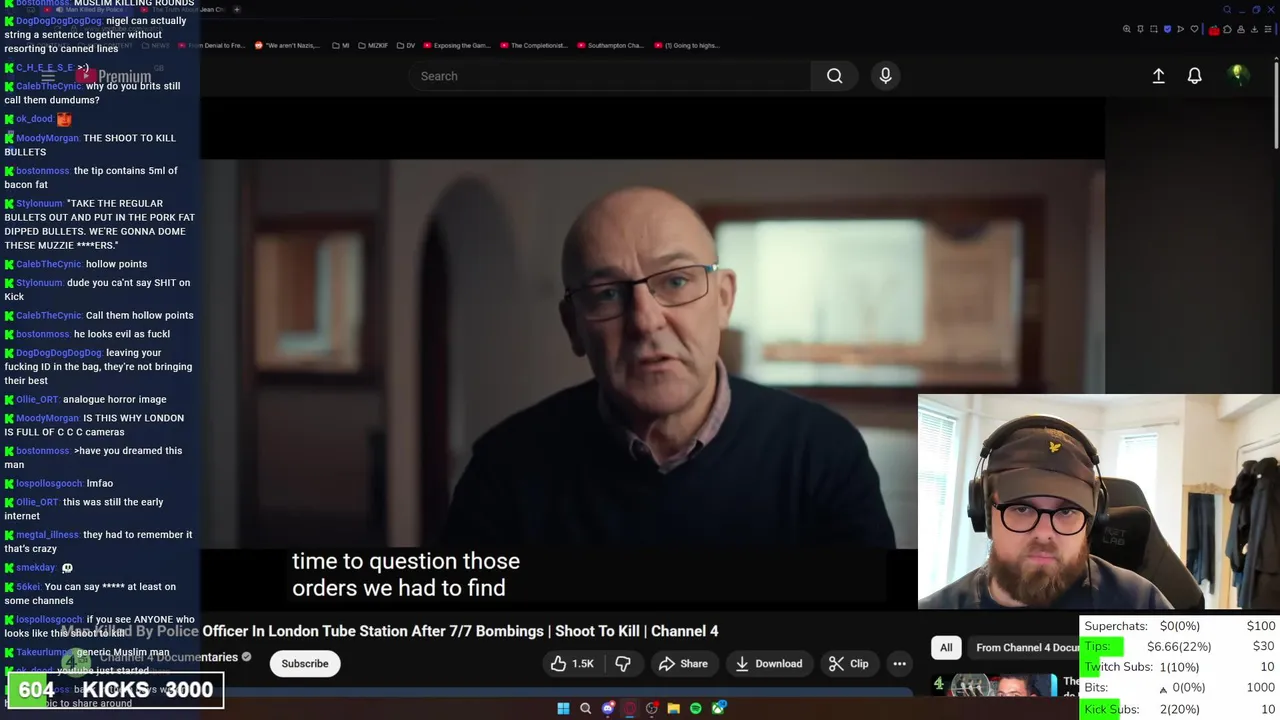Open the 'MI' bookmarks folder
Screen dimensions: 1280x720
340,45
